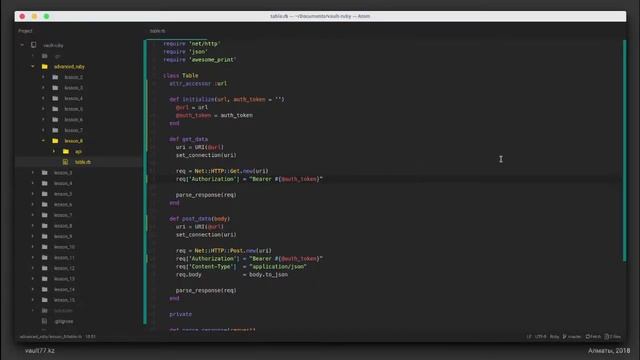Click the git branch icon in status bar
640x360 pixels.
point(565,337)
